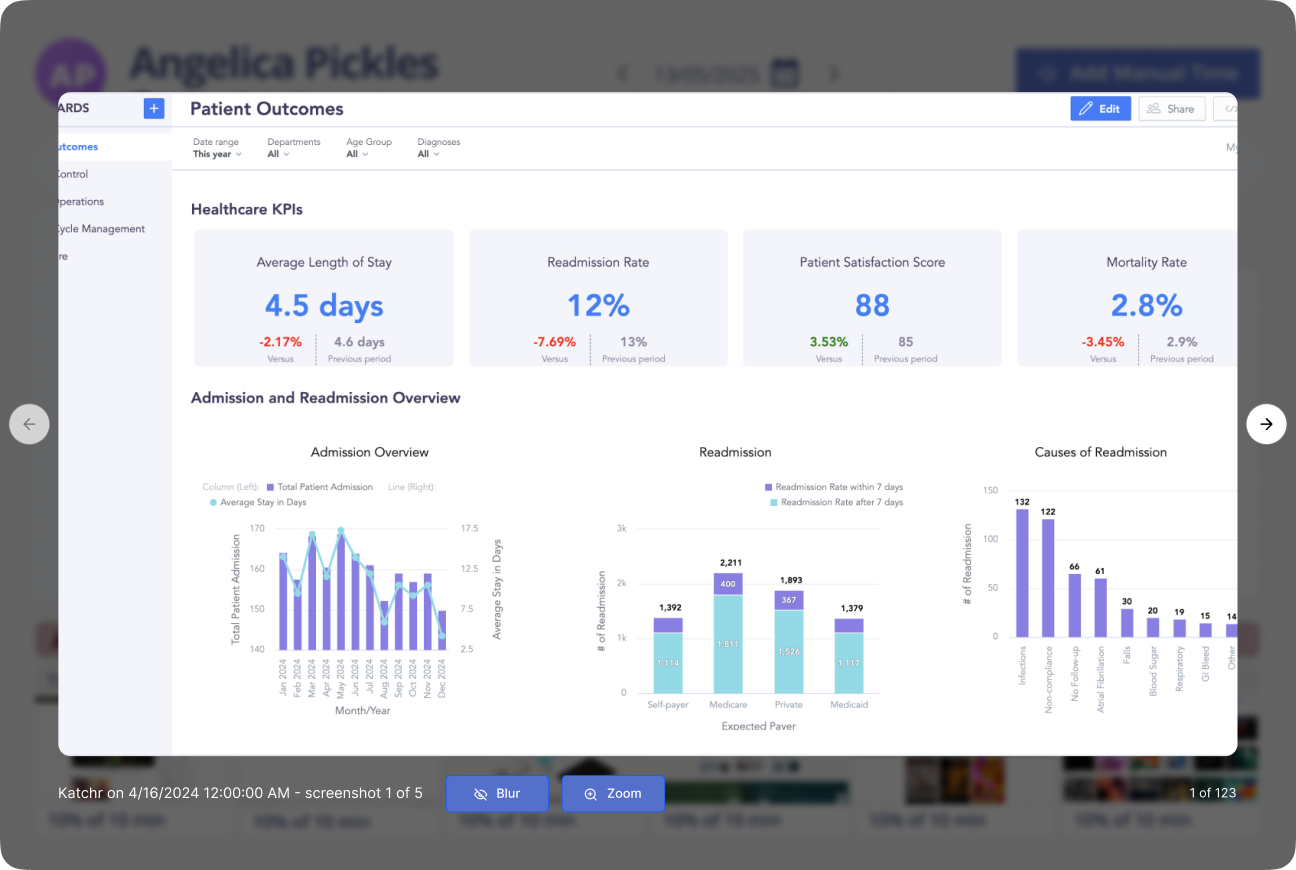Click the Share people icon

click(1154, 108)
